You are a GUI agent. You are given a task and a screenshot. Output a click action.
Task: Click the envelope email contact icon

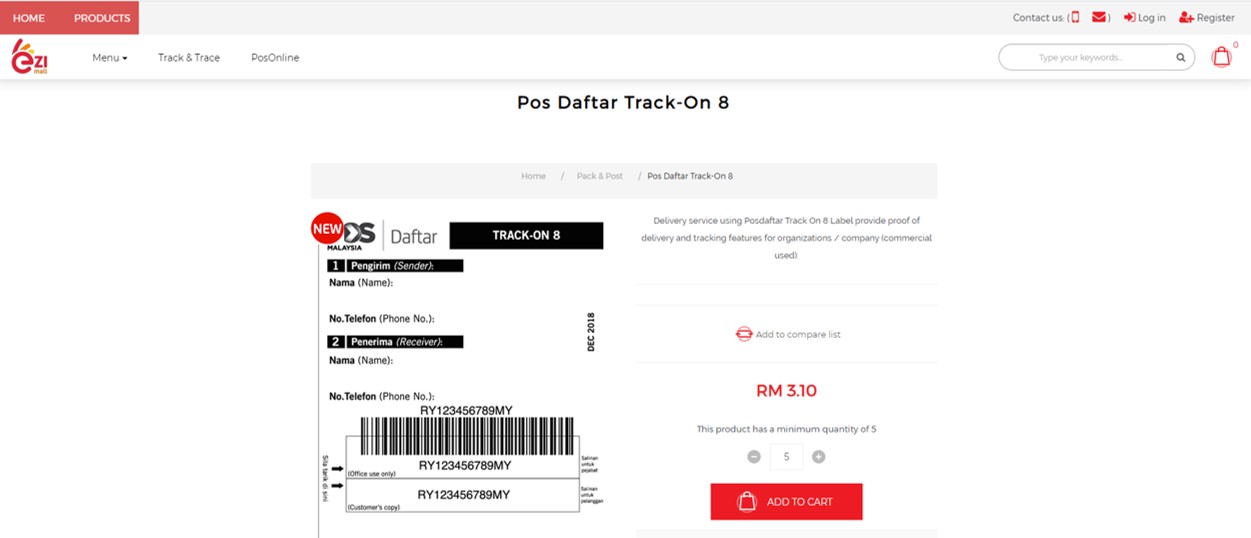coord(1099,17)
